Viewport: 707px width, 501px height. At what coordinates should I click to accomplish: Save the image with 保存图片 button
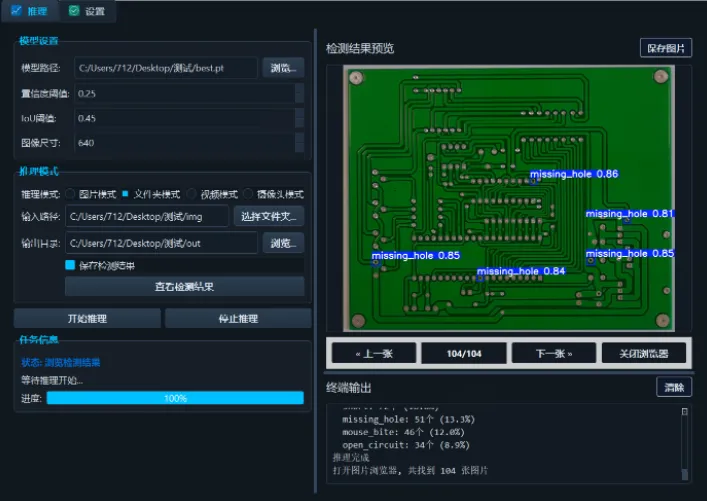pos(666,48)
